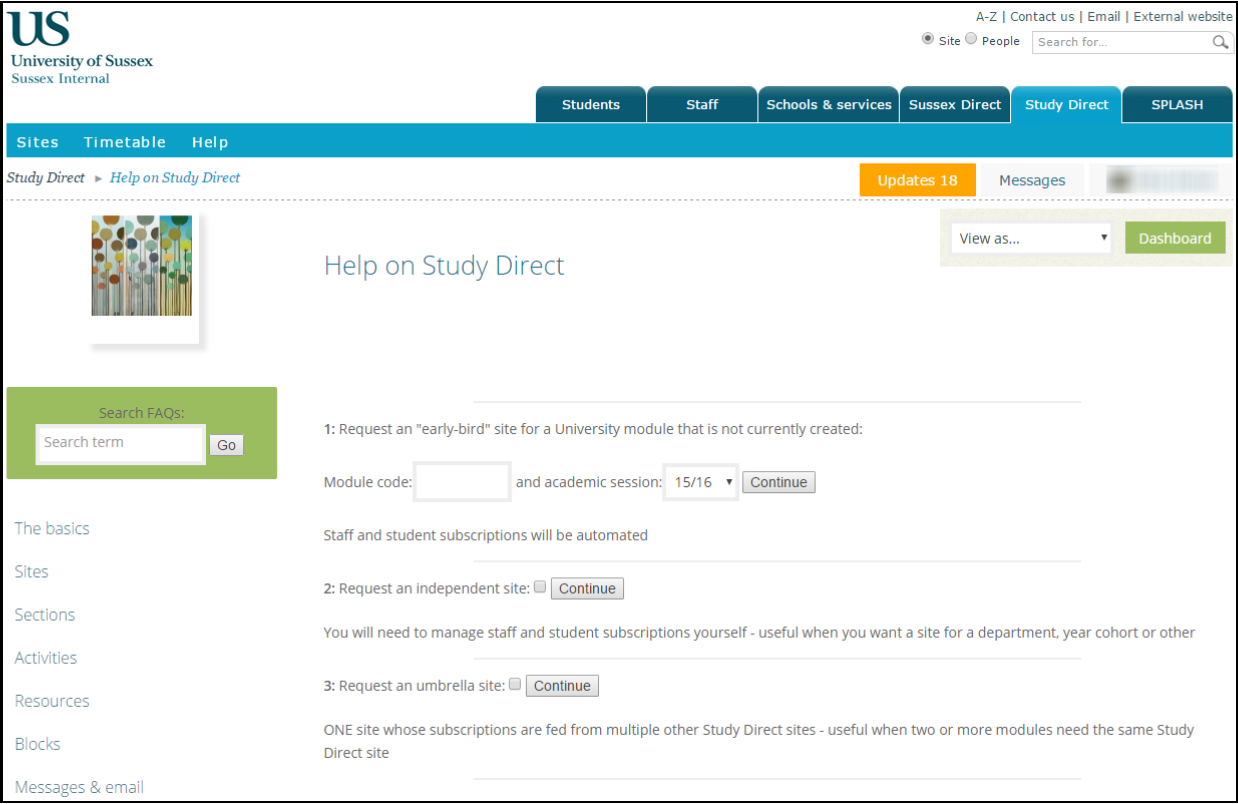Screen dimensions: 1238x804
Task: Click the Help on Study Direct breadcrumb
Action: (x=175, y=178)
